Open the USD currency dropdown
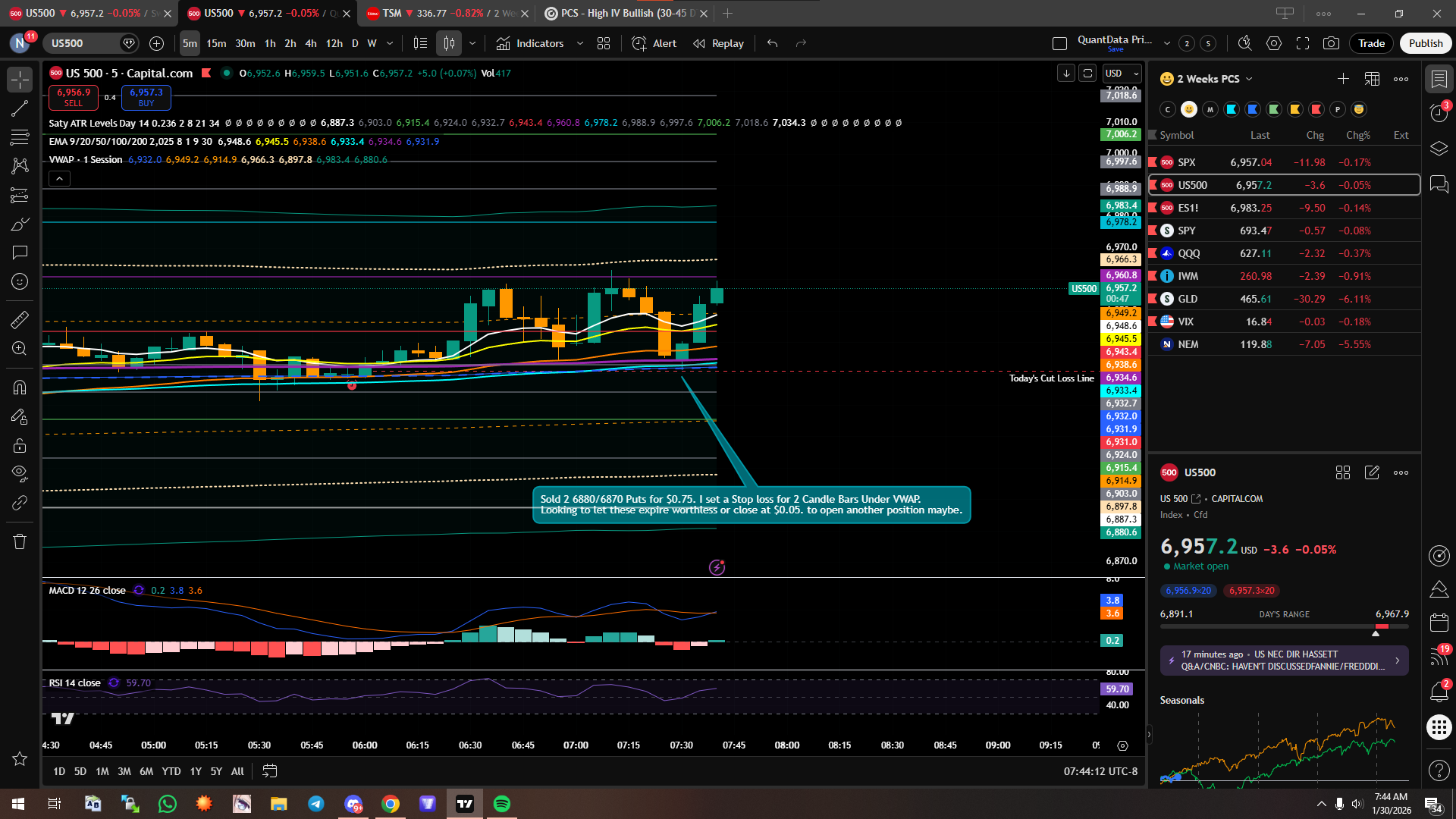Viewport: 1456px width, 819px height. tap(1122, 74)
